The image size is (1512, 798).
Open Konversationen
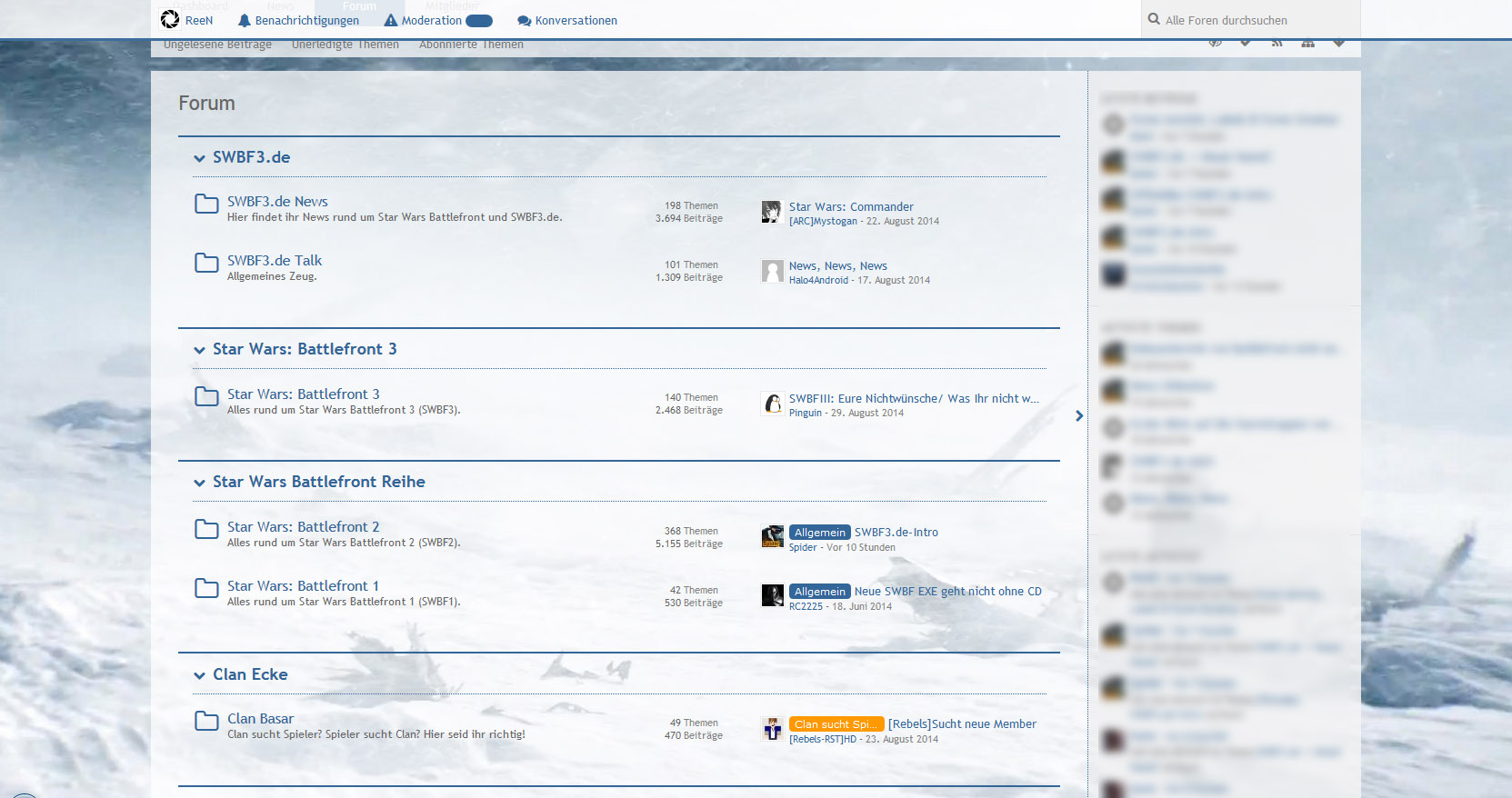(x=567, y=20)
